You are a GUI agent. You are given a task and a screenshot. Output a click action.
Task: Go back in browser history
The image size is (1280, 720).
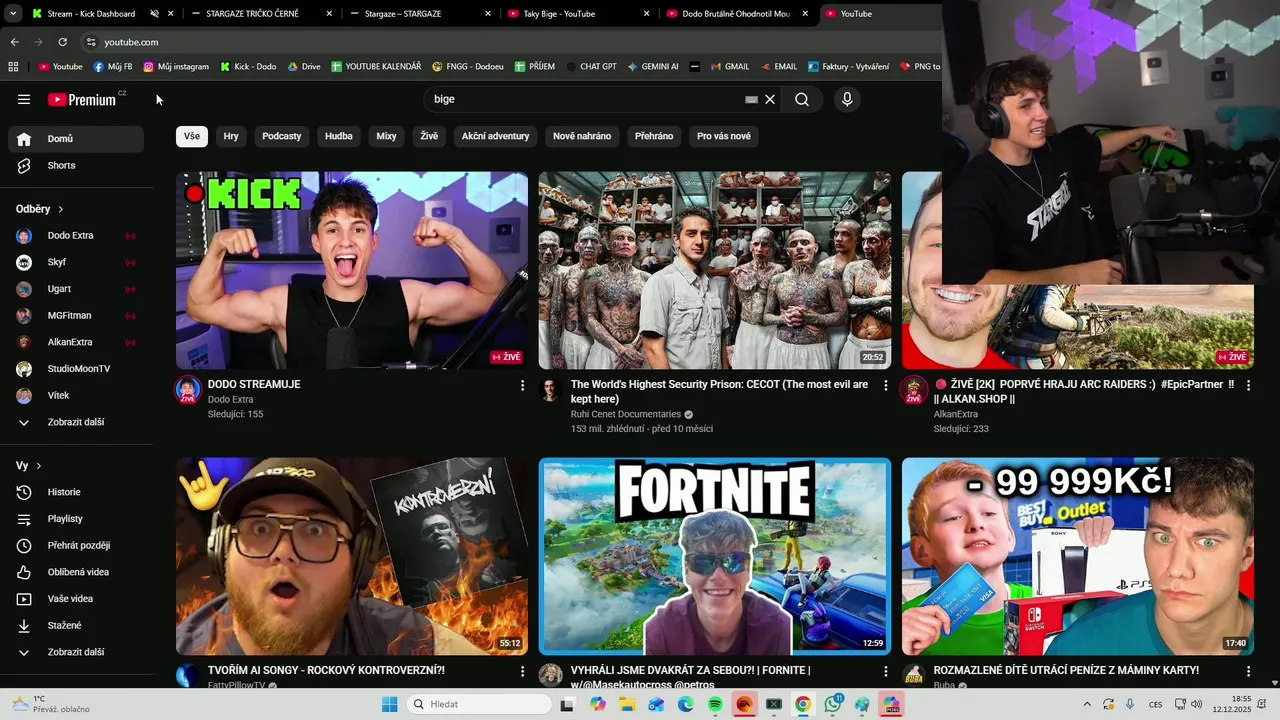(14, 42)
